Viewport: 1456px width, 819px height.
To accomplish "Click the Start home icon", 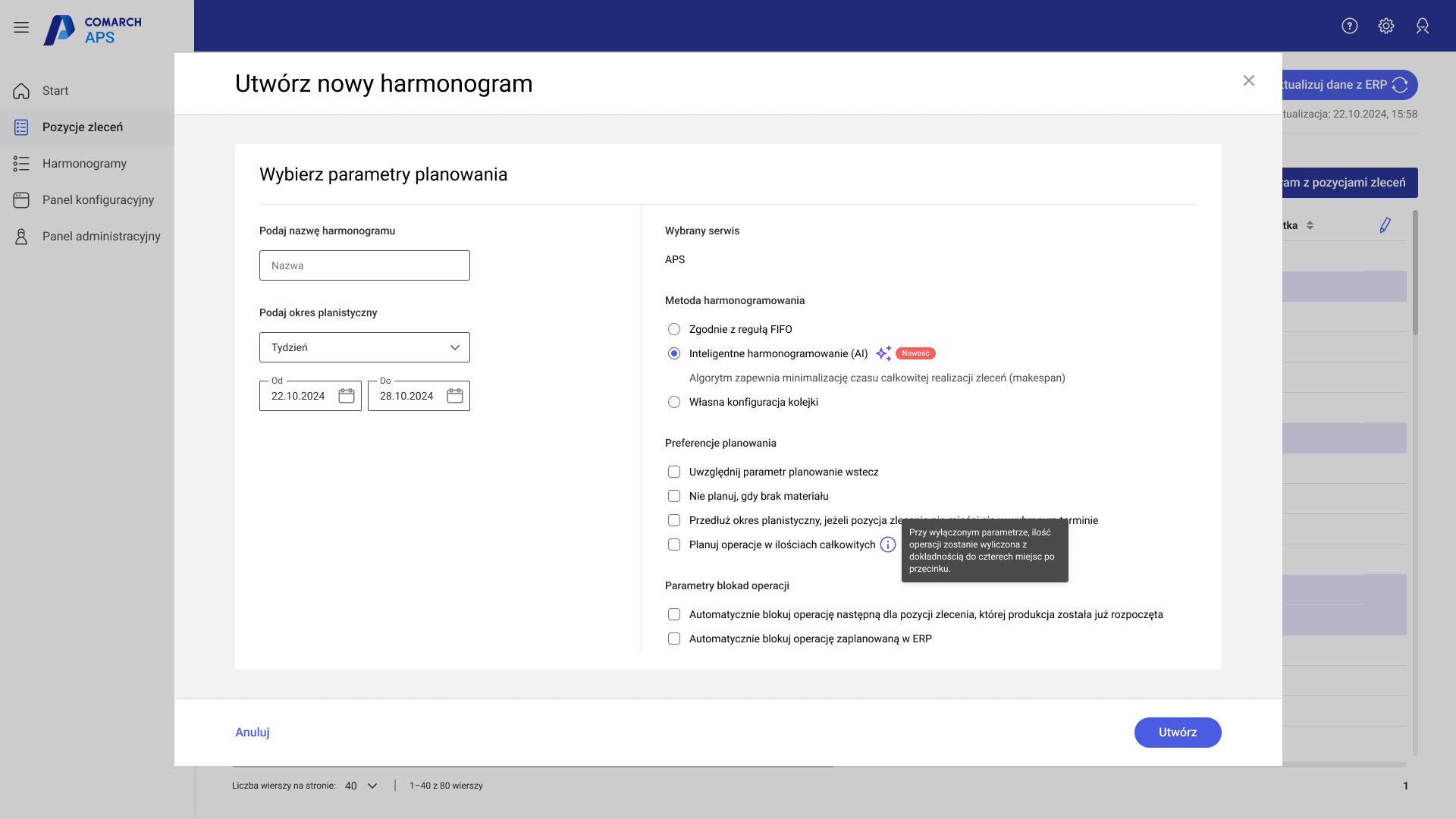I will pos(21,91).
